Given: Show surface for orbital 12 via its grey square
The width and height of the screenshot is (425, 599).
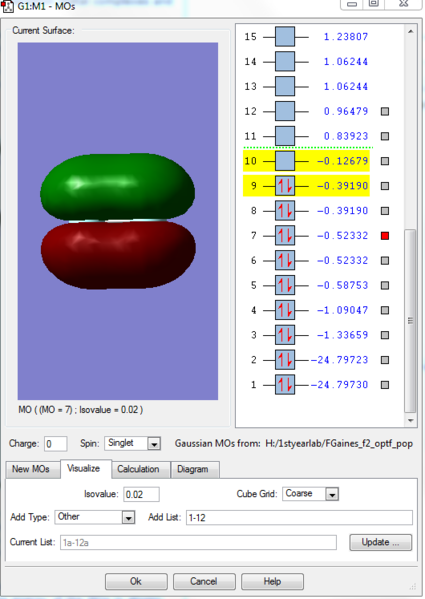Looking at the screenshot, I should [385, 111].
